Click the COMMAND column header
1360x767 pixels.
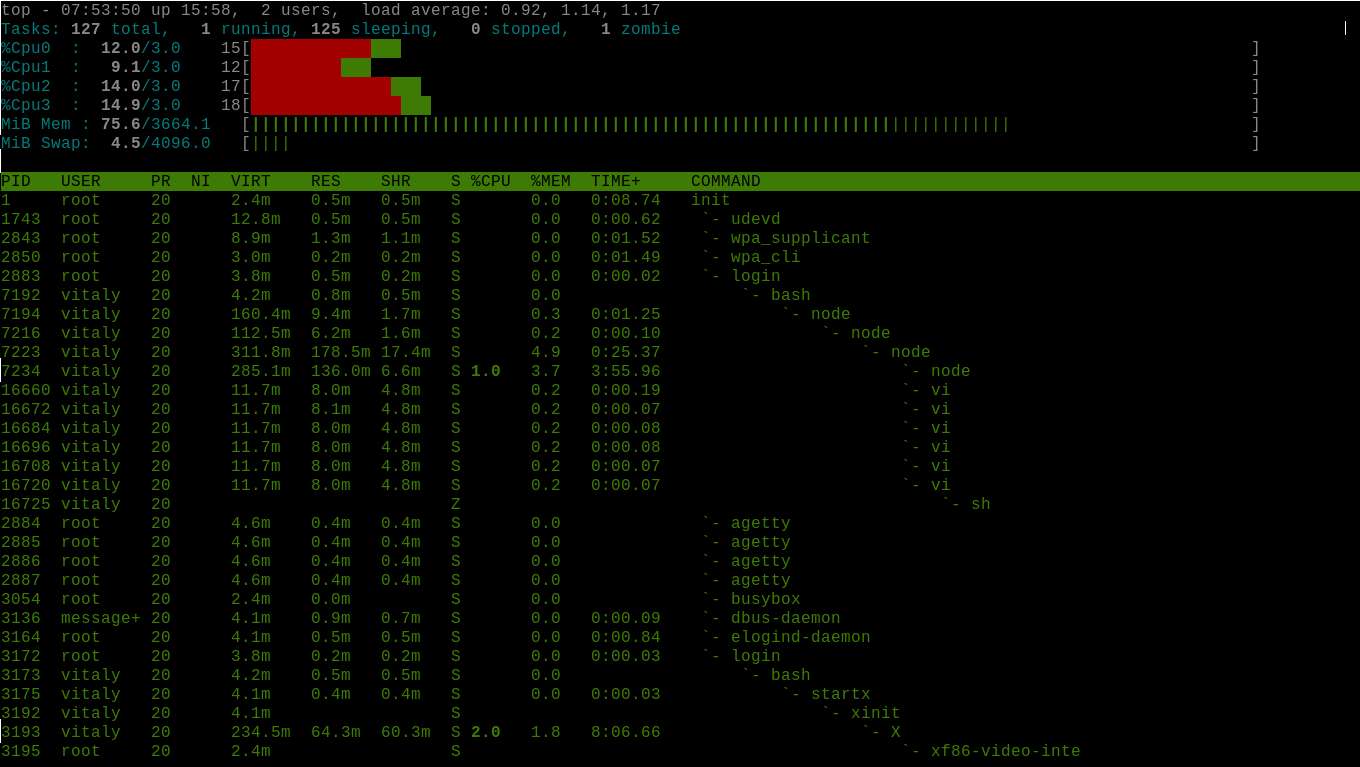[x=725, y=181]
